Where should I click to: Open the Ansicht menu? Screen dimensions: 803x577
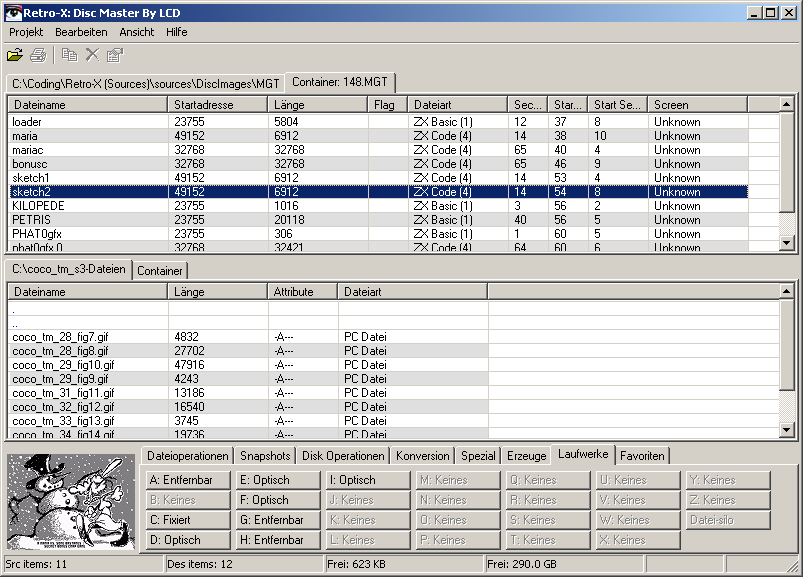pyautogui.click(x=137, y=32)
